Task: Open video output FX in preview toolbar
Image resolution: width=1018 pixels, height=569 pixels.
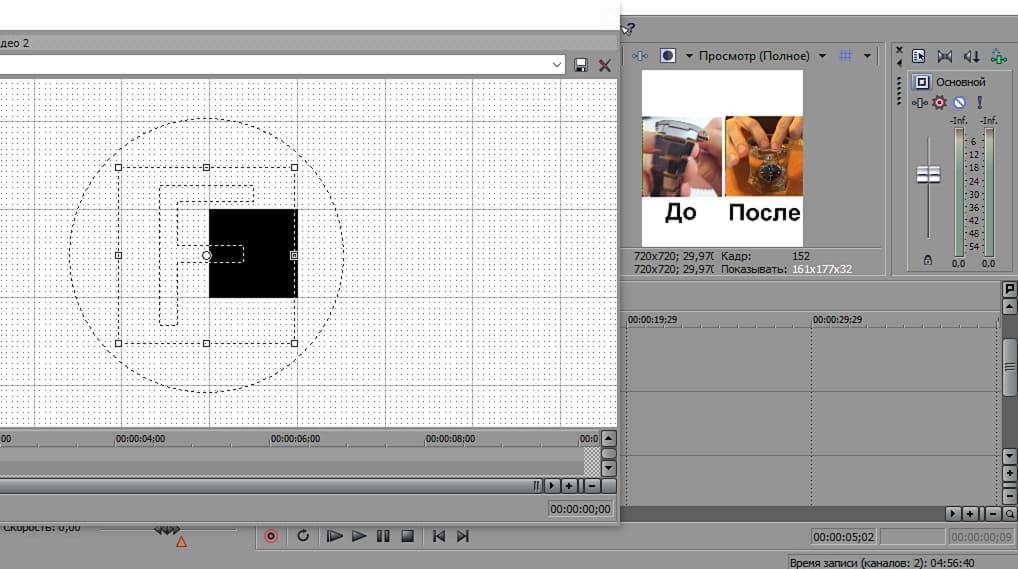Action: click(x=641, y=56)
